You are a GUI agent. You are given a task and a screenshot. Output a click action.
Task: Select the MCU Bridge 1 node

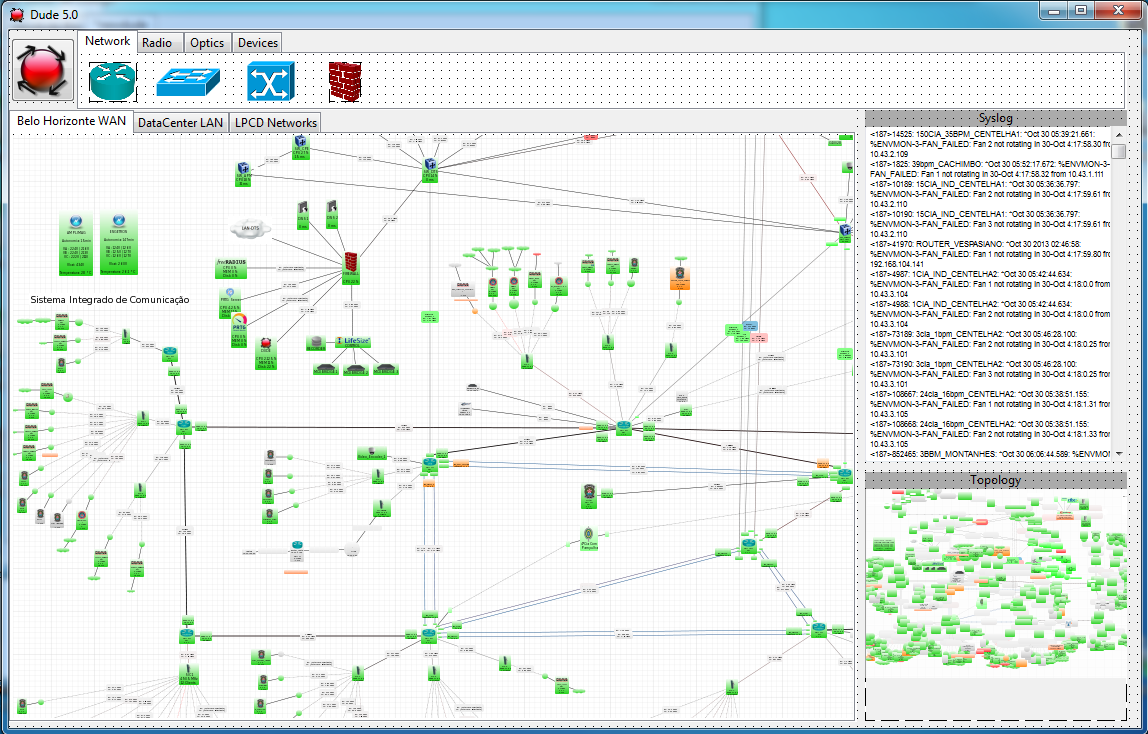[325, 369]
